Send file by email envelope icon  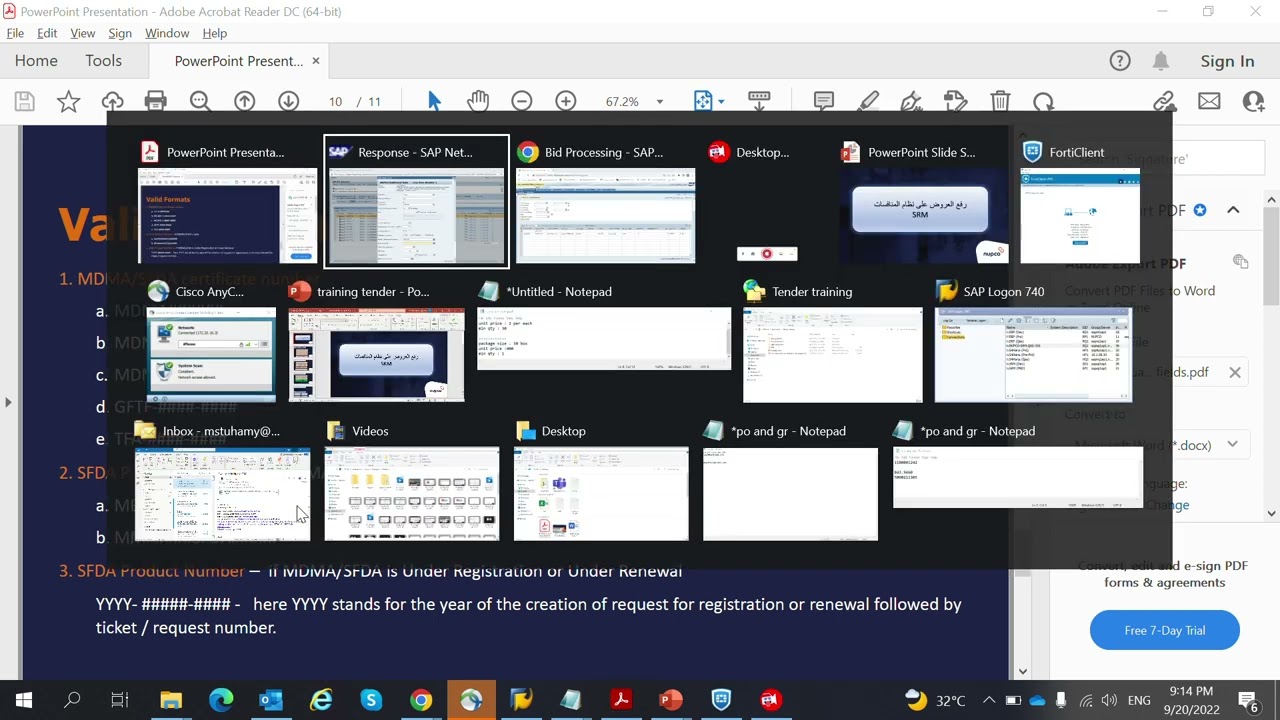point(1209,101)
